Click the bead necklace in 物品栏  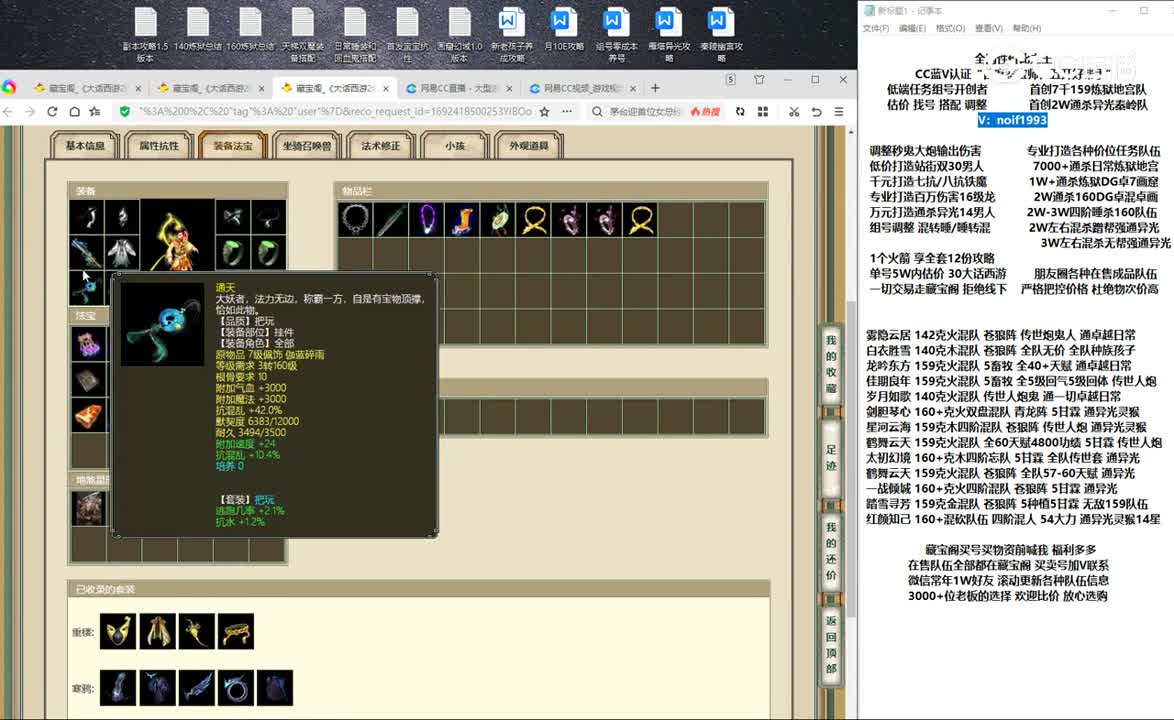[355, 220]
